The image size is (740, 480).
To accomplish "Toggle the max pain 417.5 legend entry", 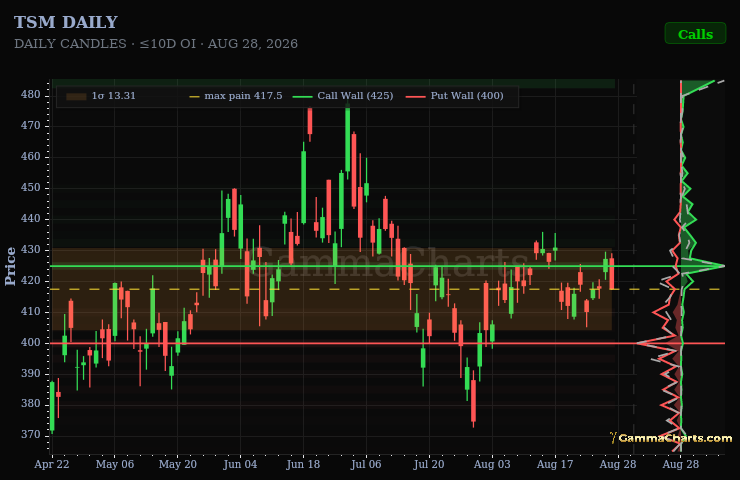I will pyautogui.click(x=235, y=96).
